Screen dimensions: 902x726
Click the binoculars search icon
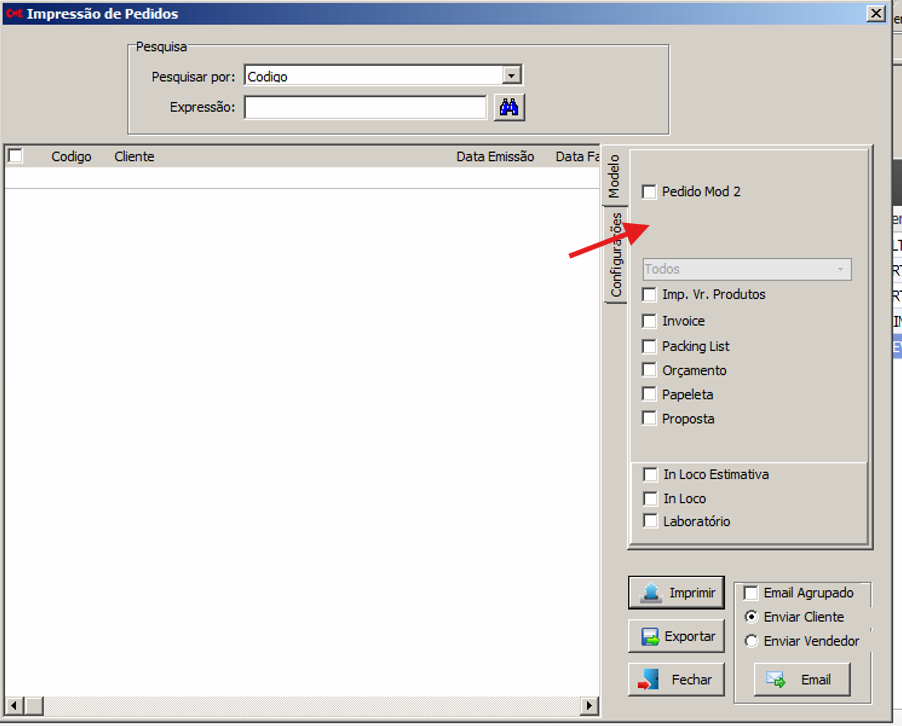509,107
